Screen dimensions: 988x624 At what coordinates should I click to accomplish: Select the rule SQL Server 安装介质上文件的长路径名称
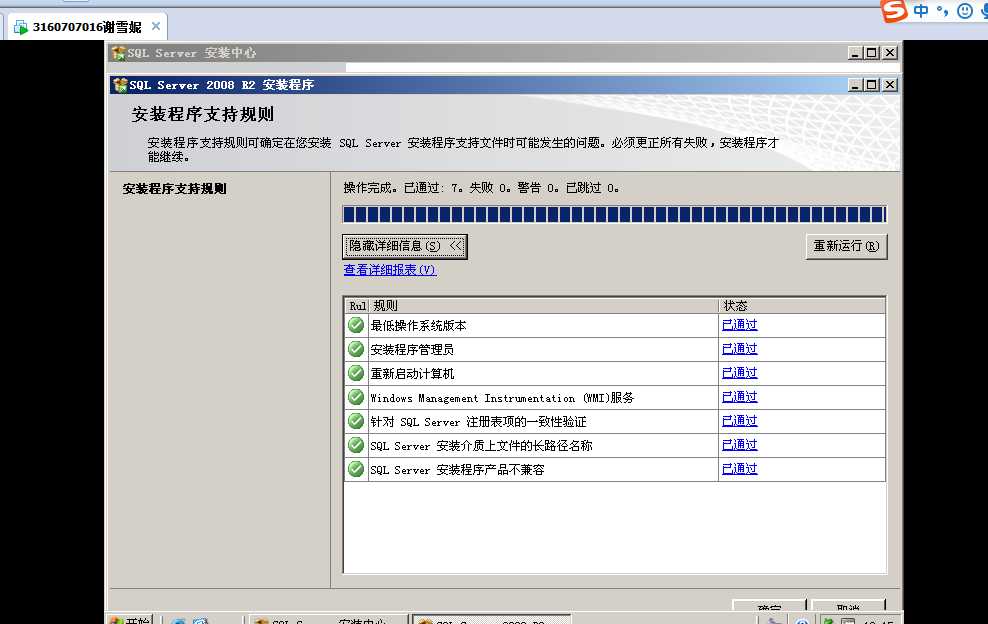point(481,446)
